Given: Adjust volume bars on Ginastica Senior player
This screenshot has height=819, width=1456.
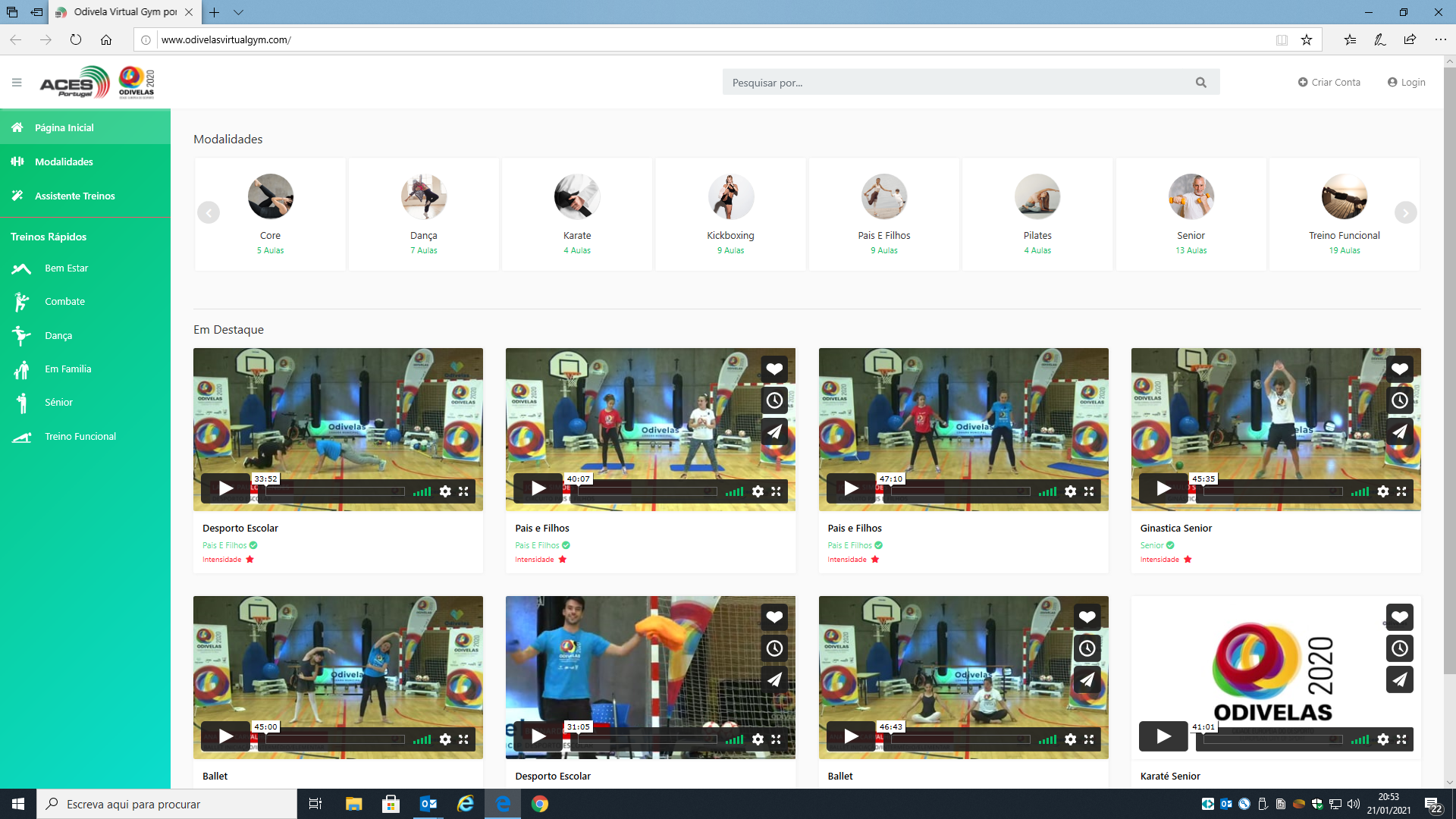Looking at the screenshot, I should pos(1360,491).
